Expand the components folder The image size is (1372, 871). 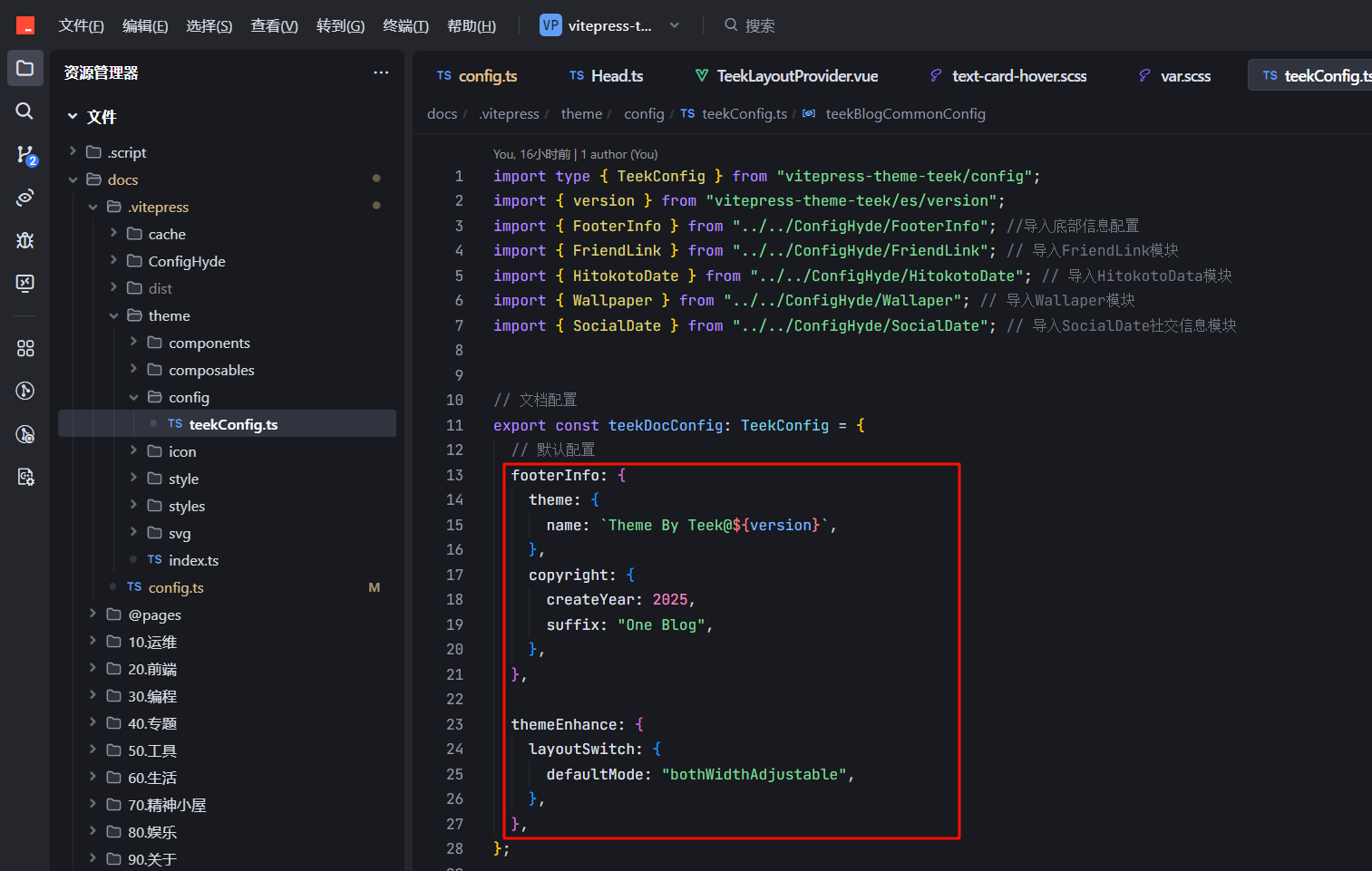point(134,342)
